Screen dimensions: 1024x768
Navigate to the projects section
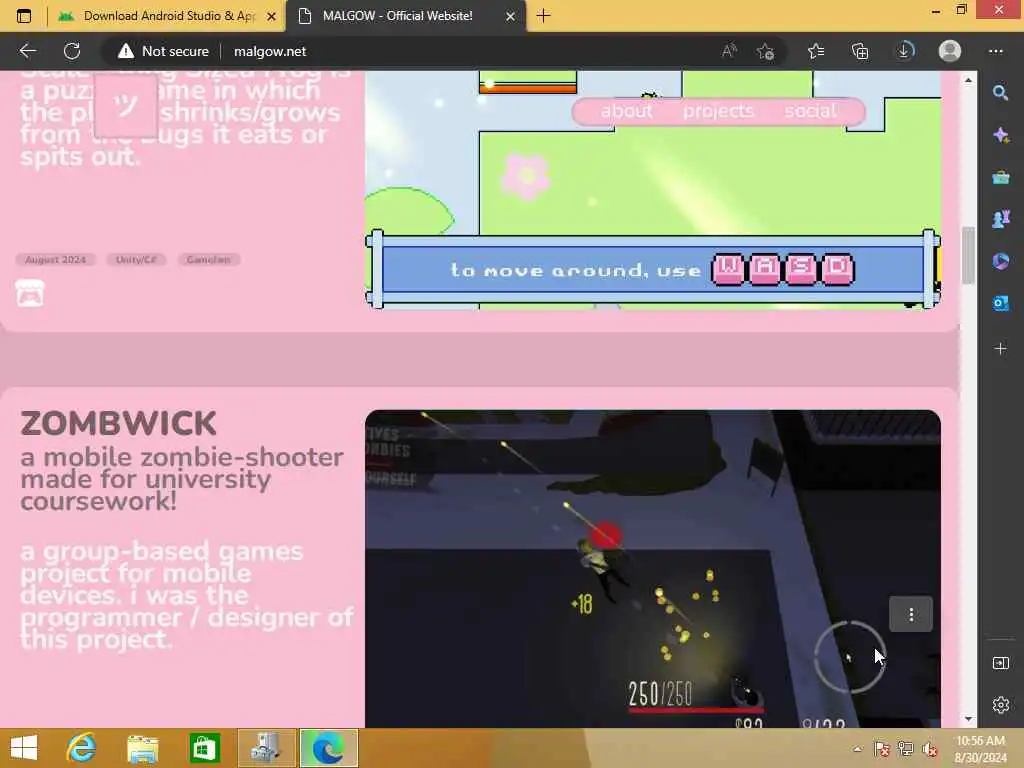[x=718, y=111]
